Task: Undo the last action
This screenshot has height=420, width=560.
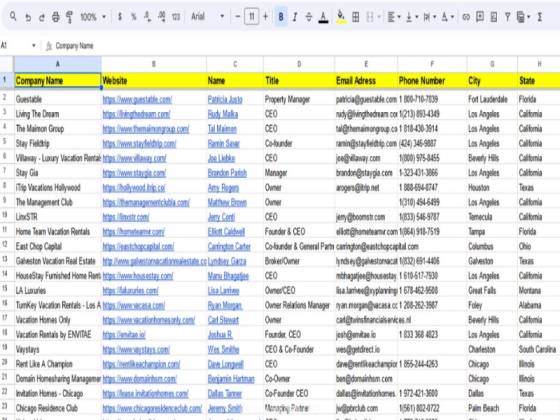Action: (x=28, y=17)
